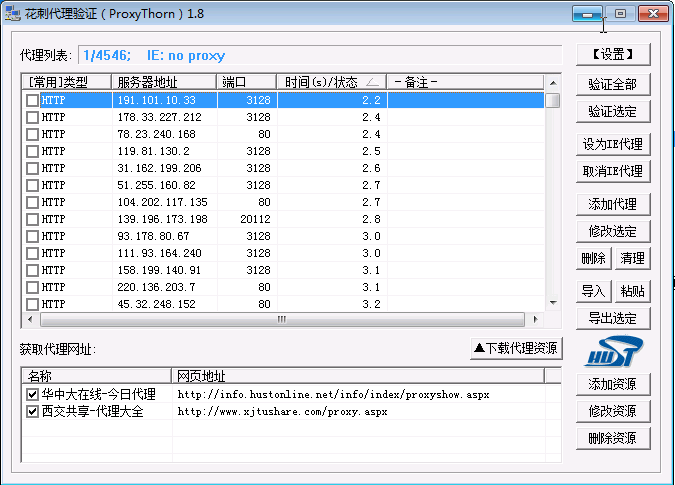
Task: Click the 代理列表 status field
Action: point(320,56)
